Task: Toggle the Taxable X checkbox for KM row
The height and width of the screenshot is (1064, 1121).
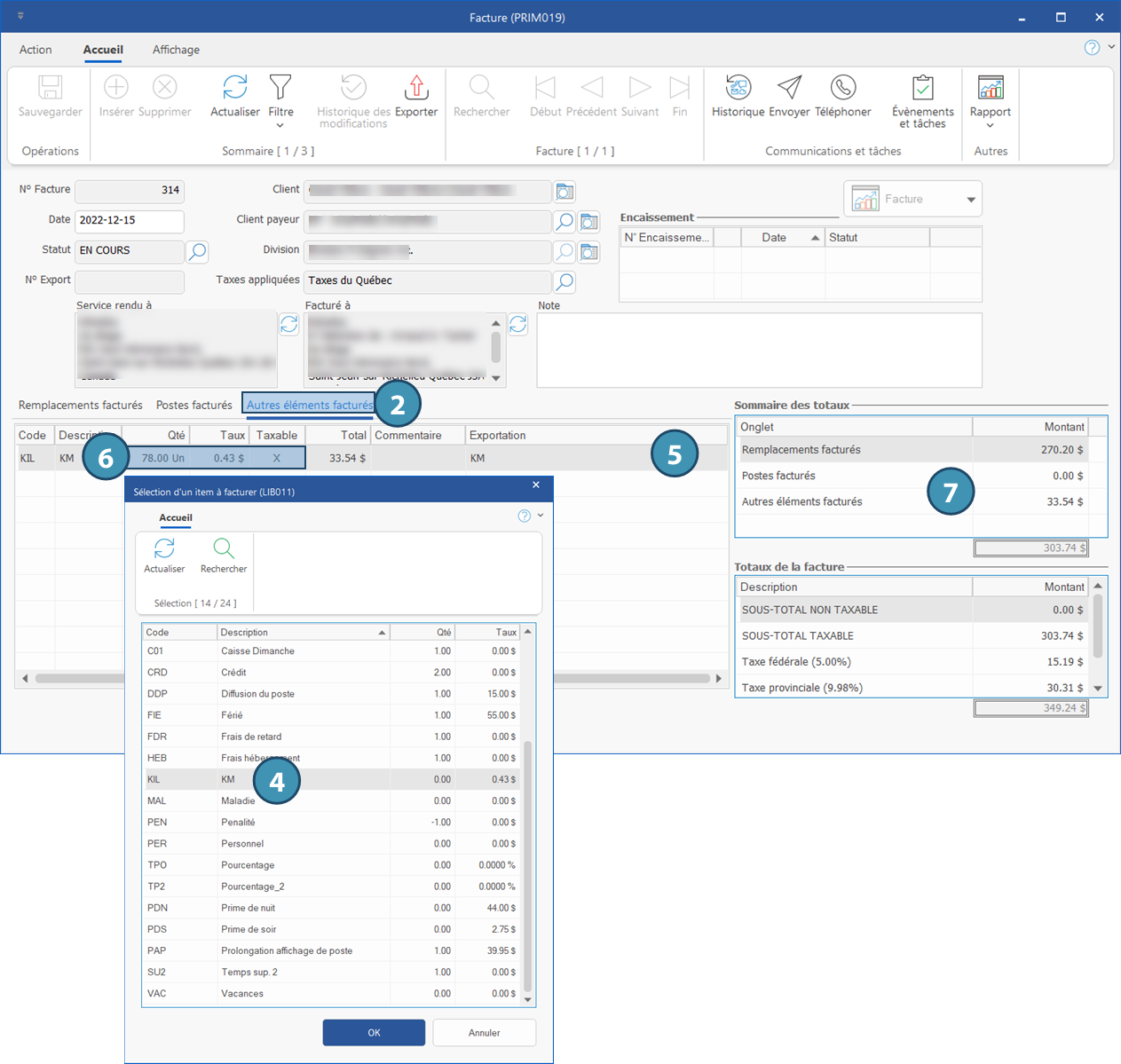Action: (277, 458)
